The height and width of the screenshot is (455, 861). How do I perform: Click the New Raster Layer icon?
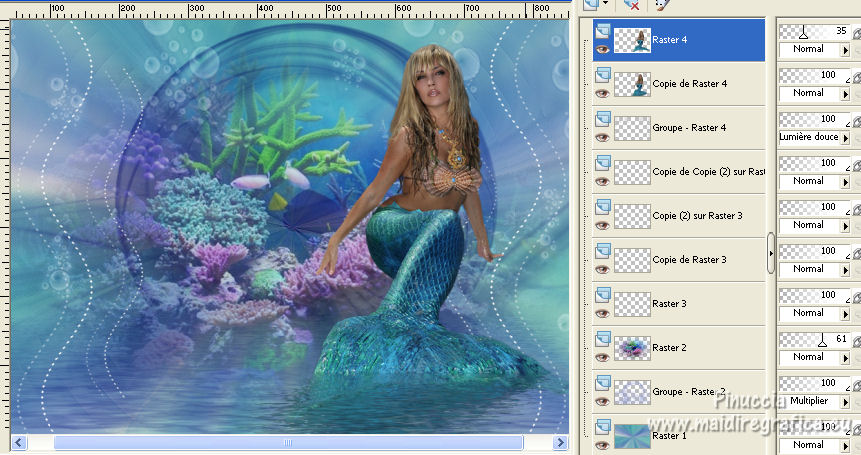(591, 4)
